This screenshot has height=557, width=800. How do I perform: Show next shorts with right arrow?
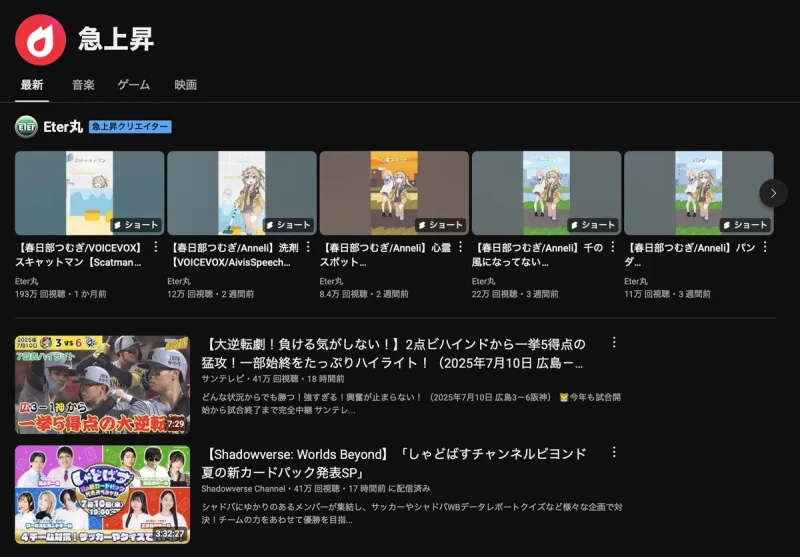tap(773, 193)
